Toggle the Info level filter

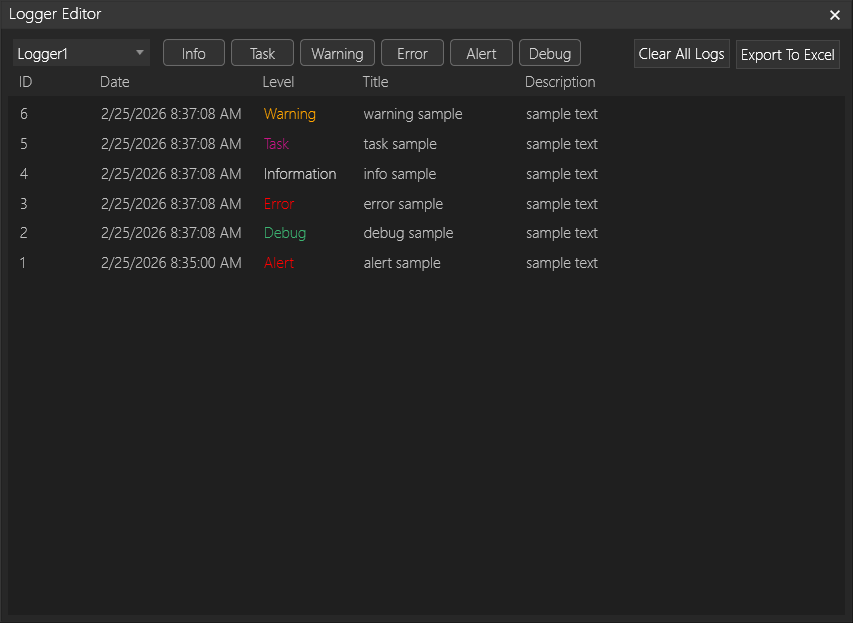194,53
